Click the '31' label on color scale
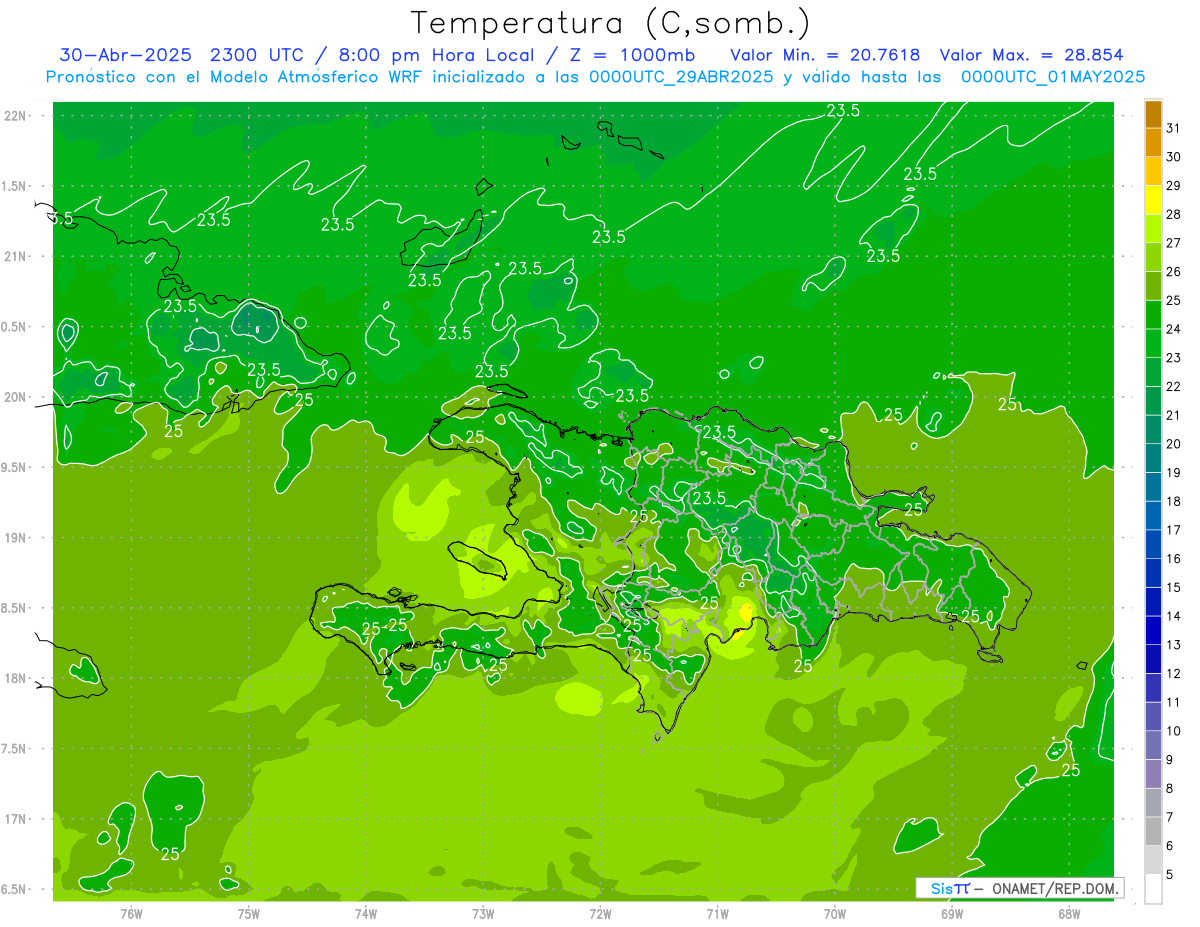The height and width of the screenshot is (927, 1200). pyautogui.click(x=1173, y=128)
